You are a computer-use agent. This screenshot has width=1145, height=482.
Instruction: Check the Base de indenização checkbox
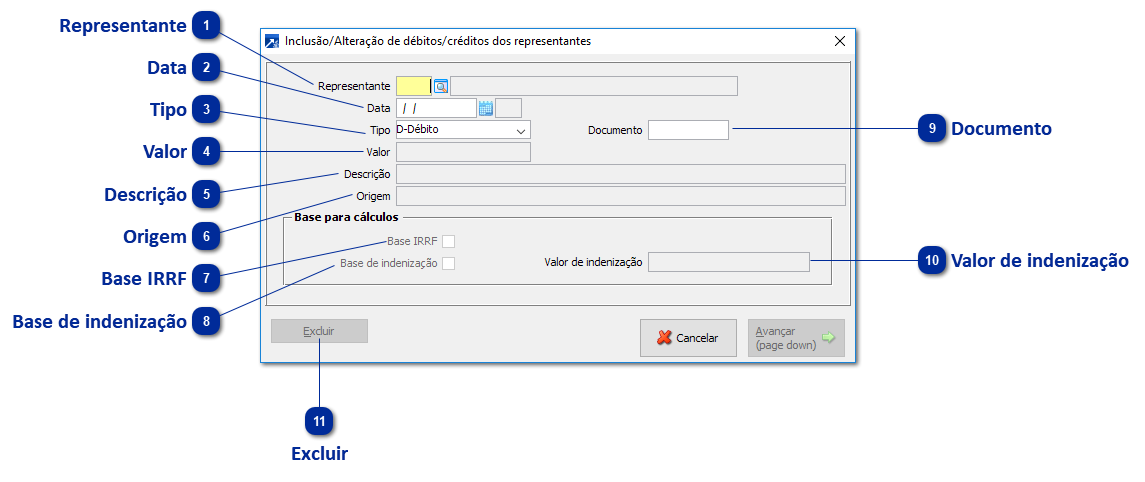point(448,264)
